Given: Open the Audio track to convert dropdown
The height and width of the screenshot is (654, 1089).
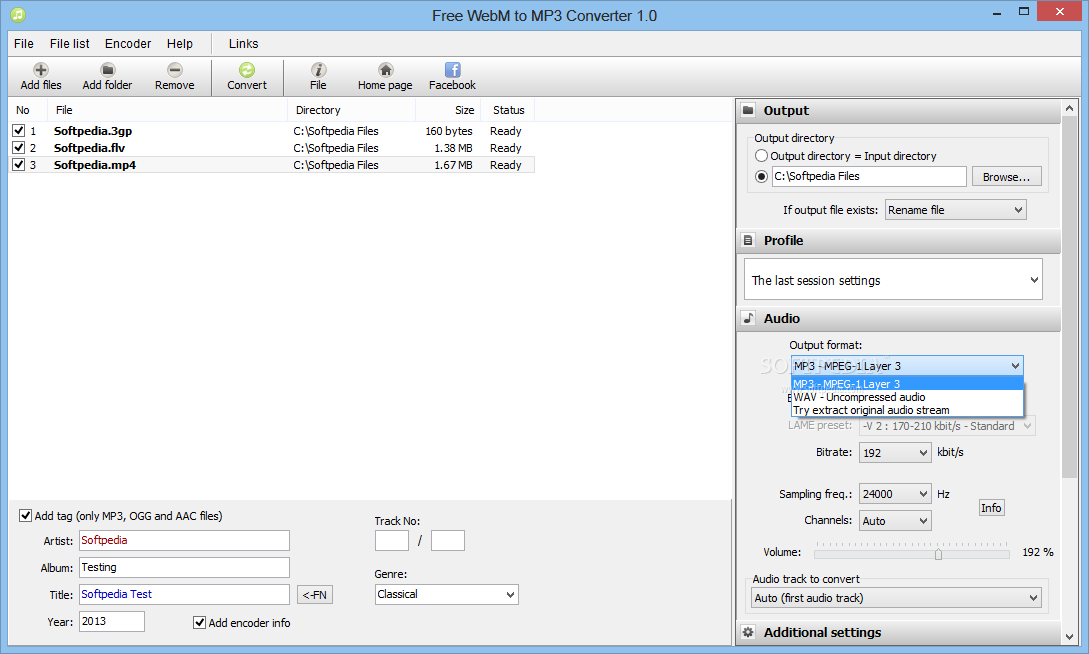Looking at the screenshot, I should click(x=896, y=598).
